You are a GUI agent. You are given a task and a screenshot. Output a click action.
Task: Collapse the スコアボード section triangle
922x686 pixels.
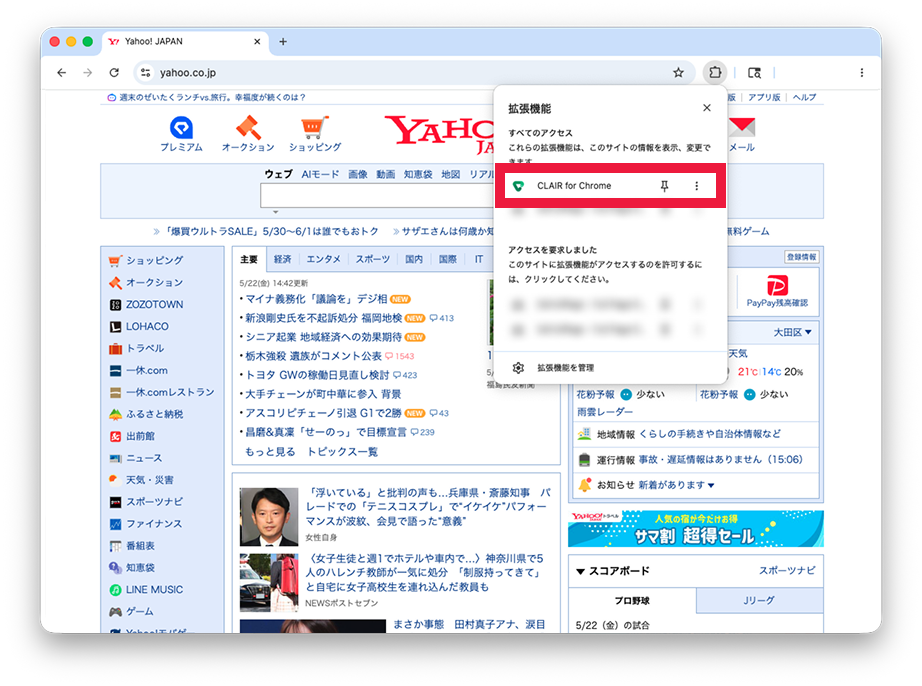[580, 571]
